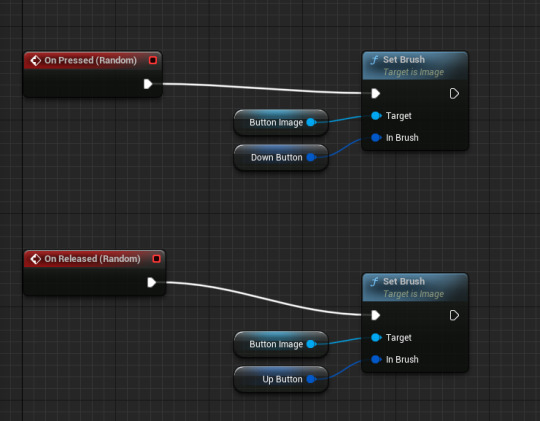Click 'Target' label on upper Set Brush
540x421 pixels.
(x=398, y=116)
